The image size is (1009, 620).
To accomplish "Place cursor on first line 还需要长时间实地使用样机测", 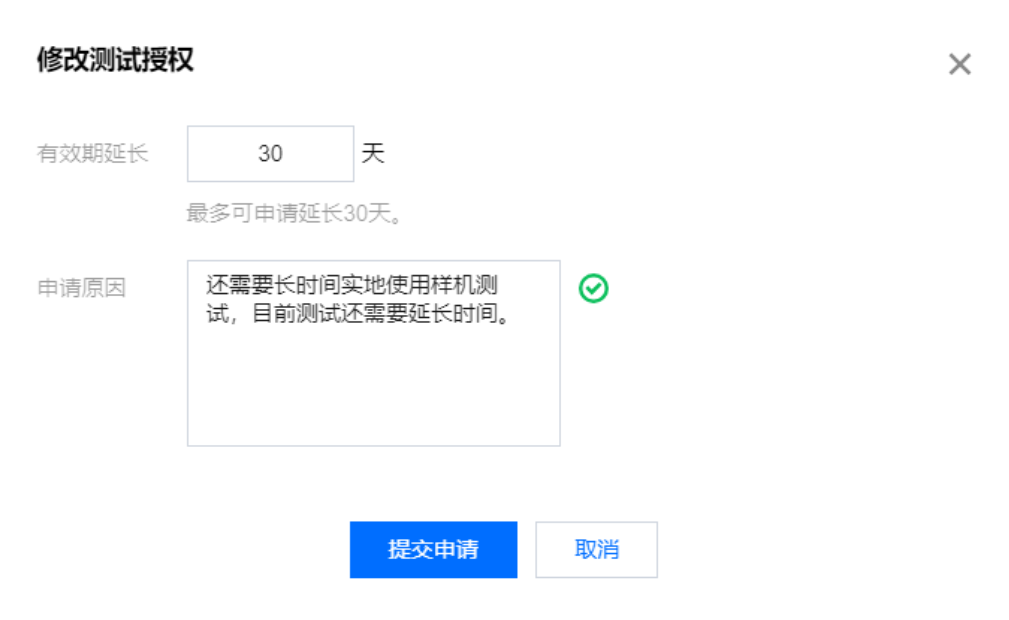I will click(351, 285).
